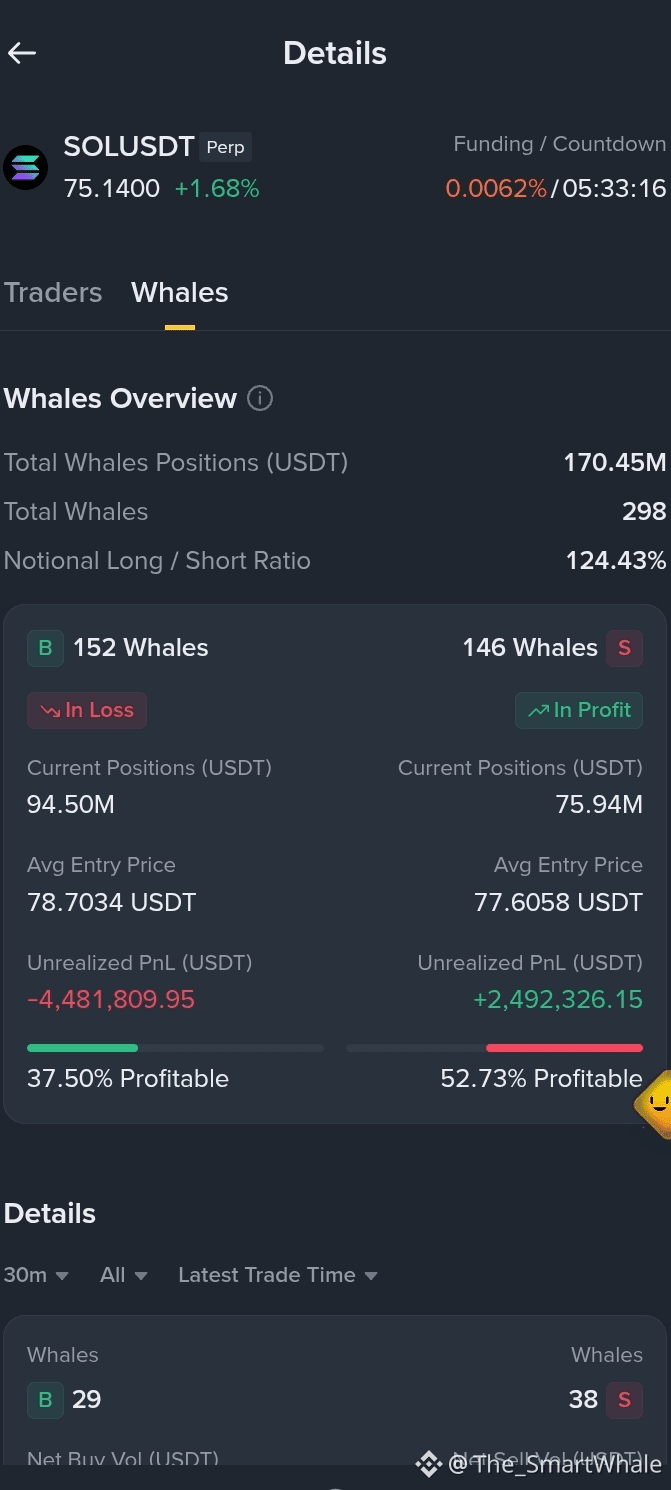Tap the Perp label badge
Image resolution: width=671 pixels, height=1490 pixels.
[x=225, y=147]
